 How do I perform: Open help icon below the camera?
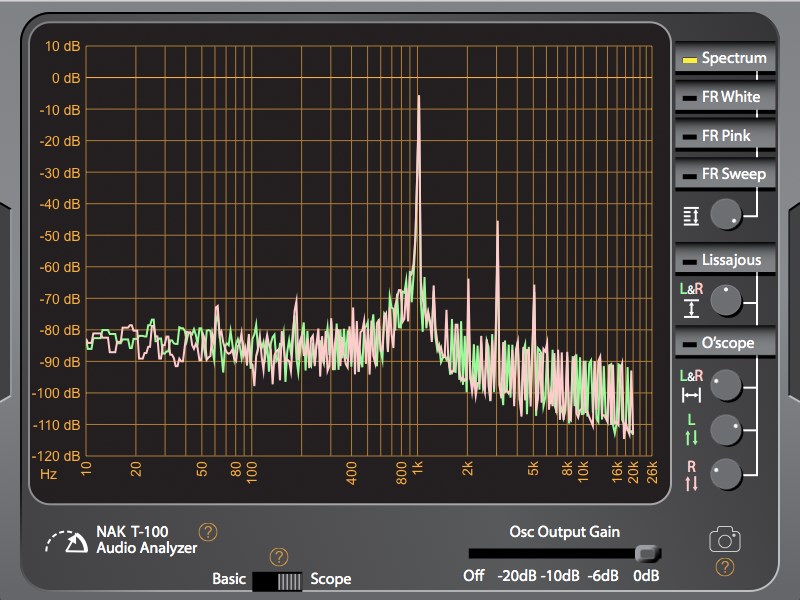[x=725, y=567]
